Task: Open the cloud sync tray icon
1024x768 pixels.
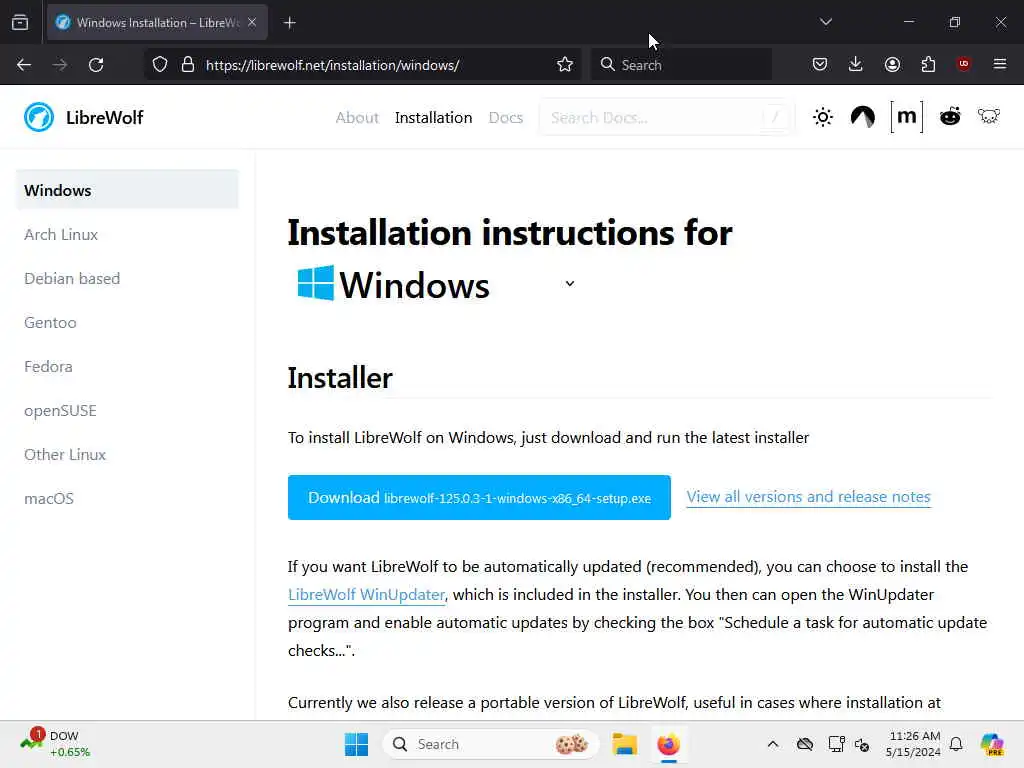Action: [x=805, y=744]
